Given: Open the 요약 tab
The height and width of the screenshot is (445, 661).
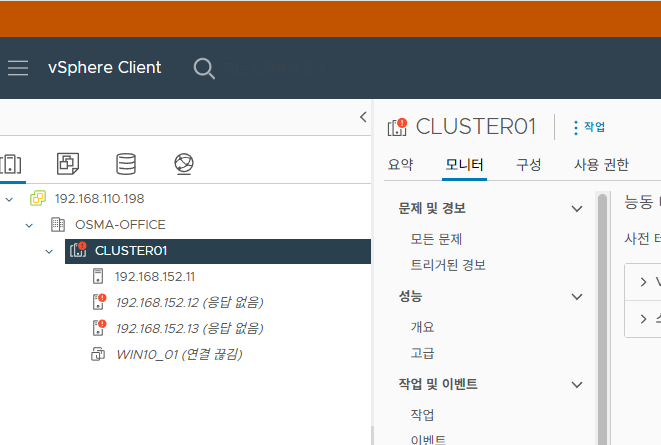Looking at the screenshot, I should [x=400, y=164].
